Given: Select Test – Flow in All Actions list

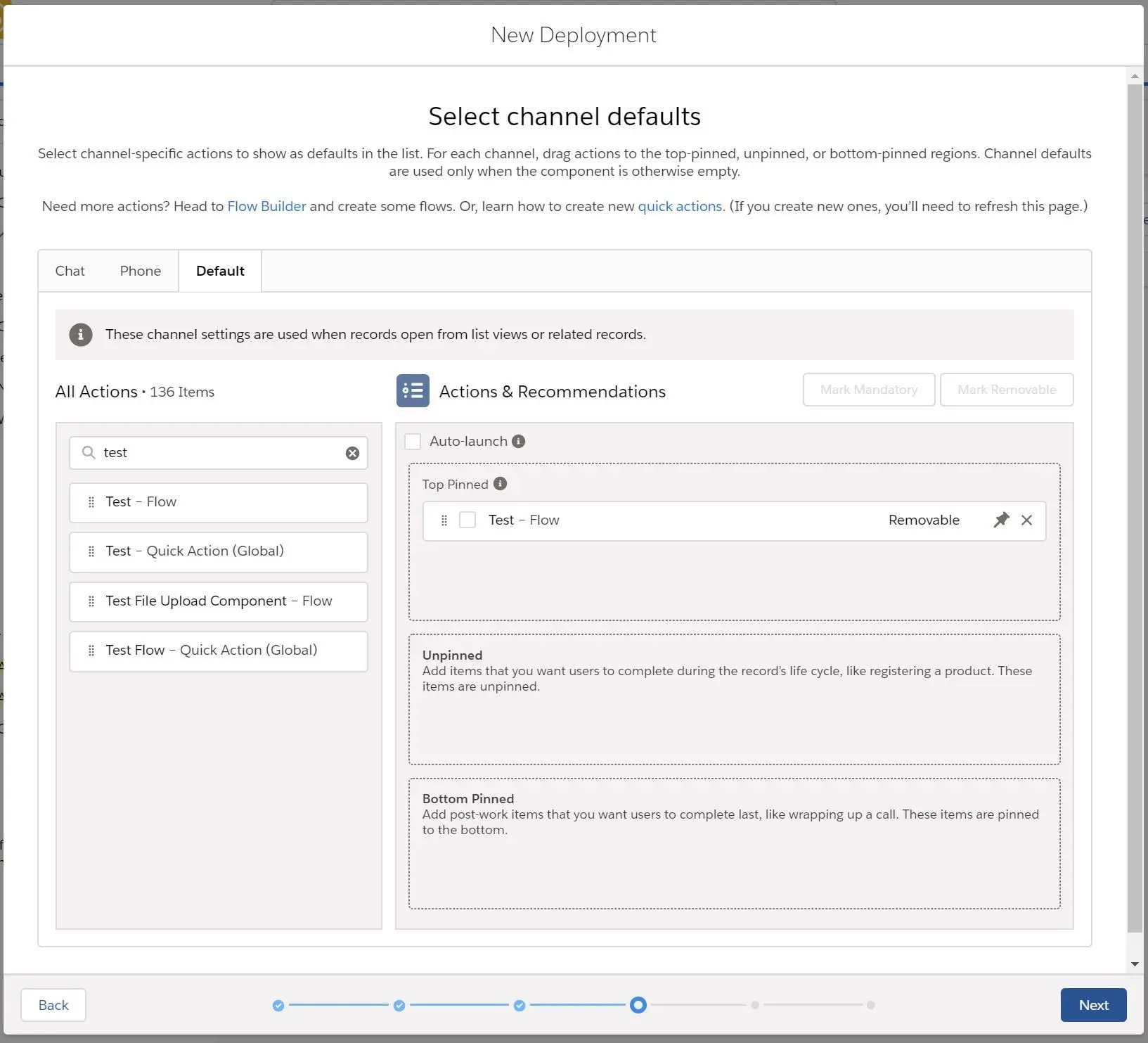Looking at the screenshot, I should pos(219,502).
